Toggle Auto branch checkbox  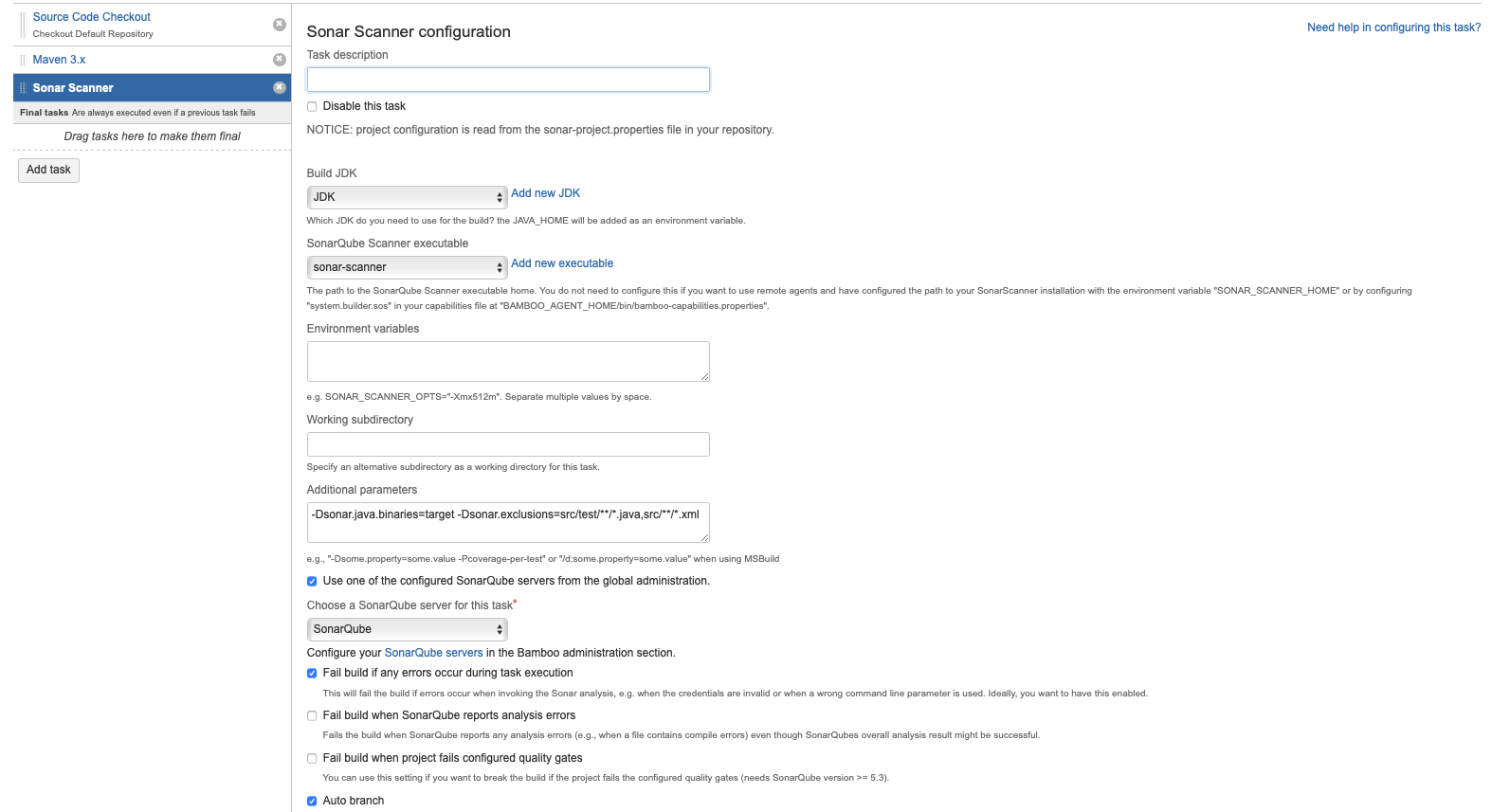click(312, 802)
